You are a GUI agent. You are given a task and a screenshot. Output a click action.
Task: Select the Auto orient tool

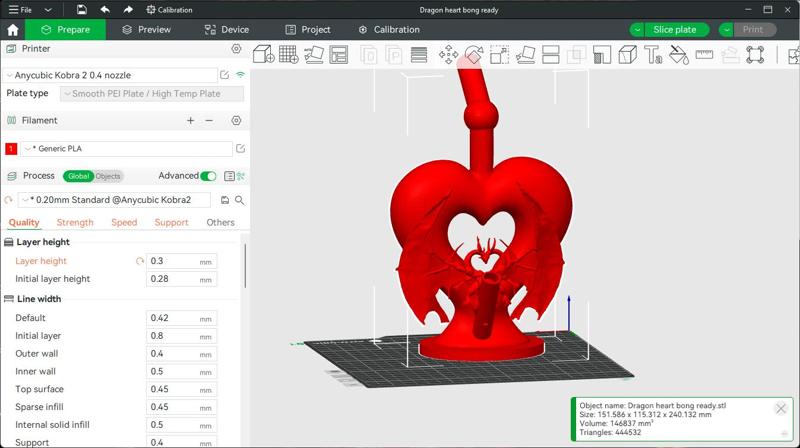pyautogui.click(x=314, y=54)
